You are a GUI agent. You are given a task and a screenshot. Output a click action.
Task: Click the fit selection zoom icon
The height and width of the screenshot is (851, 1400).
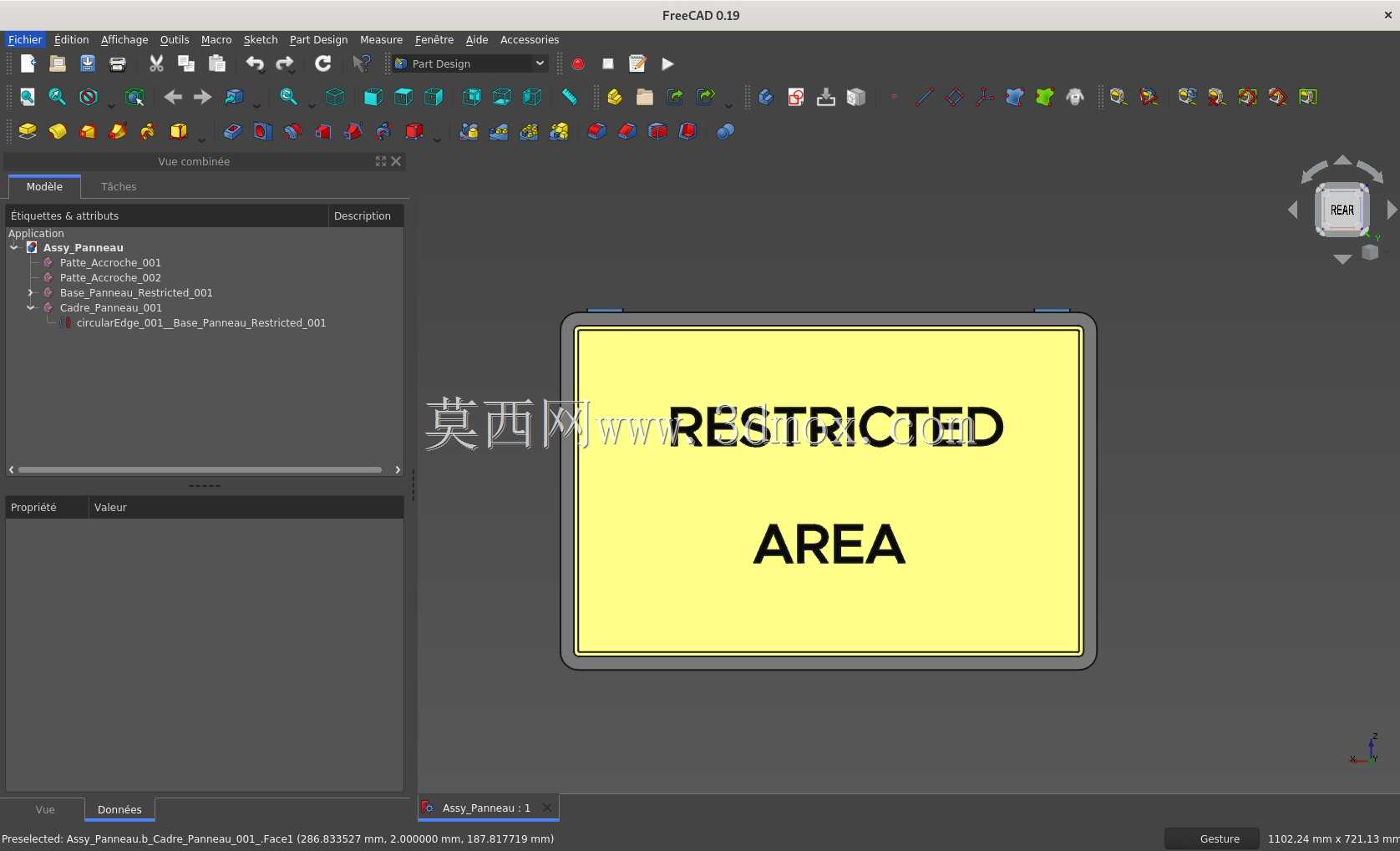tap(58, 97)
